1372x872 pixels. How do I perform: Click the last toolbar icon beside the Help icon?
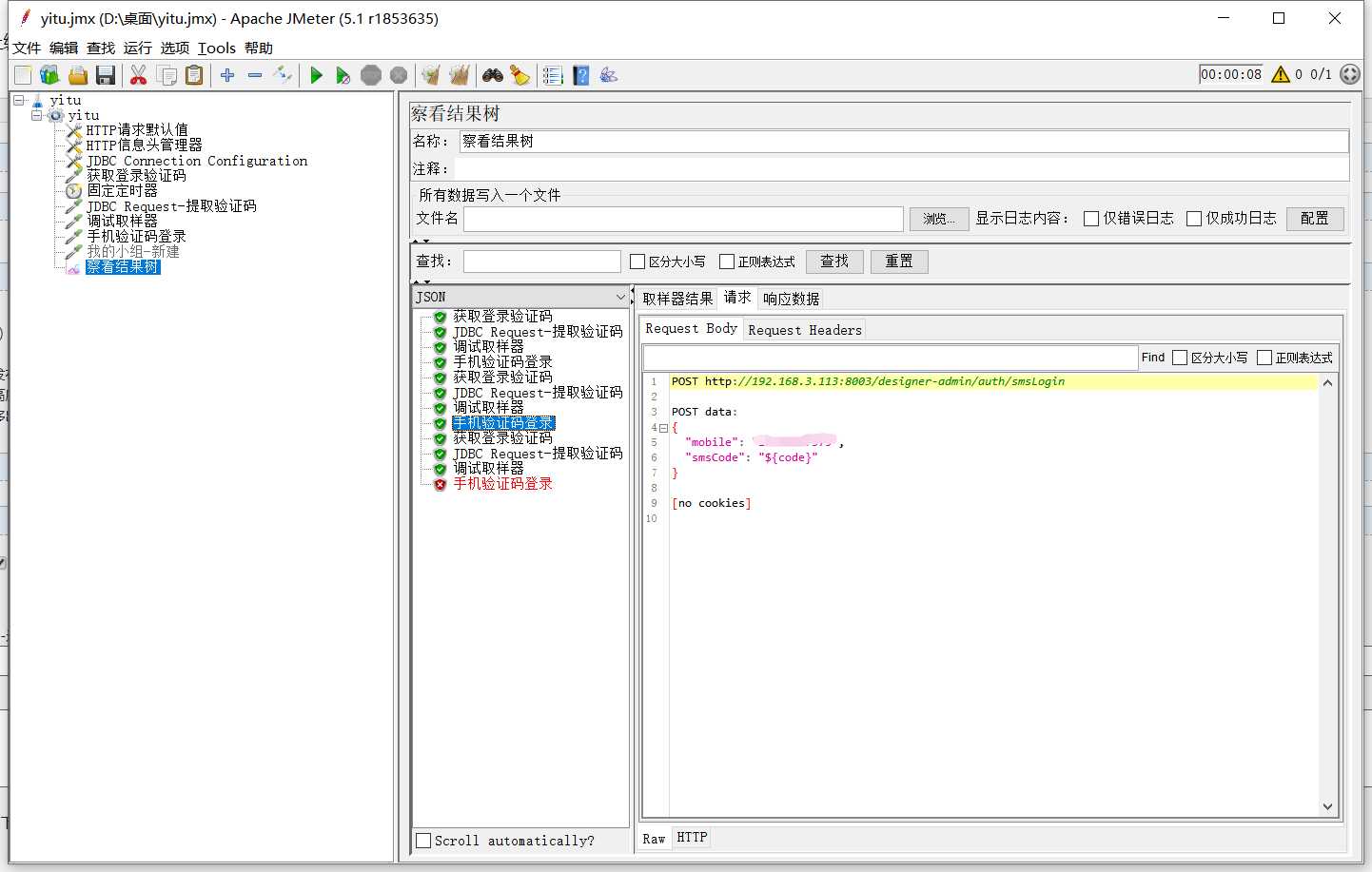point(609,75)
